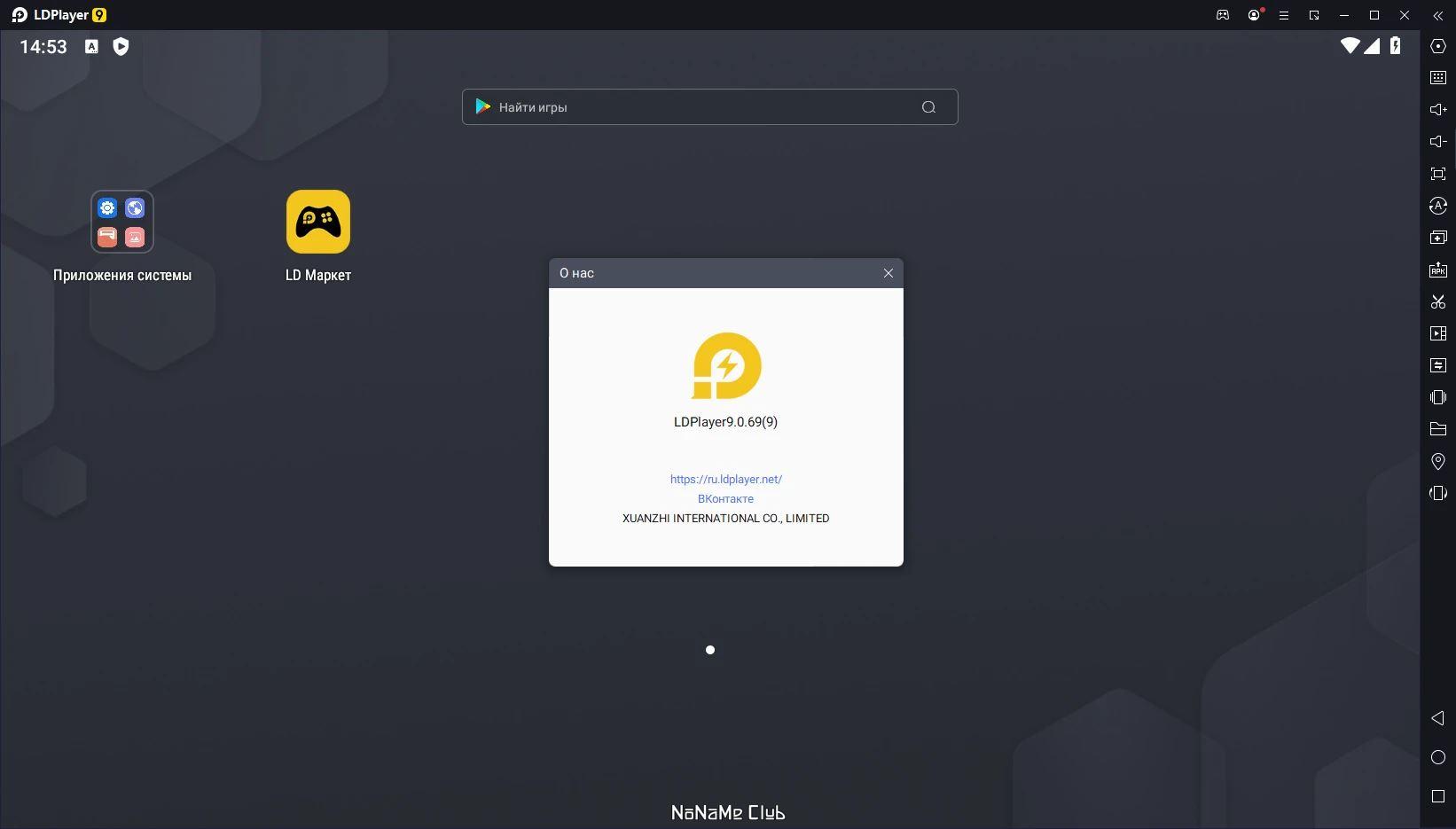Open the ВКонтакте link
1456x829 pixels.
tap(725, 498)
